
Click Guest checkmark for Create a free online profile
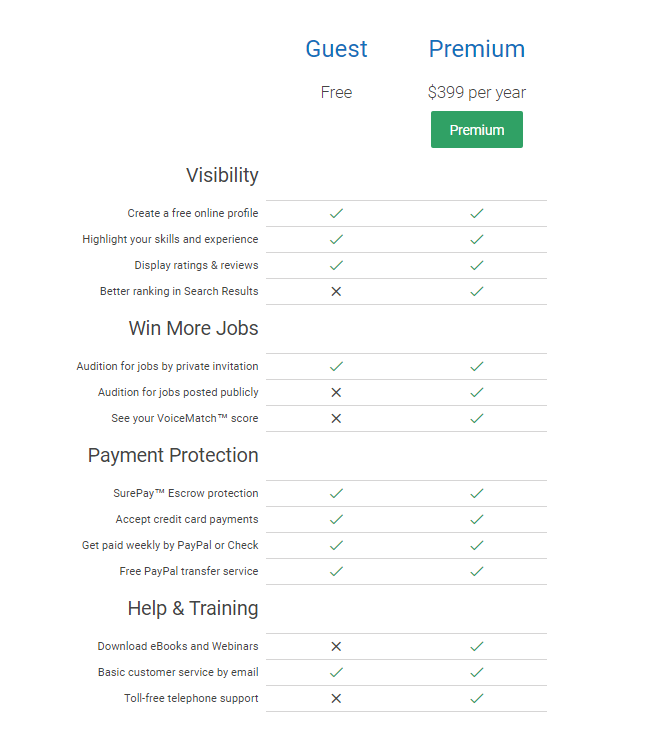pyautogui.click(x=336, y=214)
